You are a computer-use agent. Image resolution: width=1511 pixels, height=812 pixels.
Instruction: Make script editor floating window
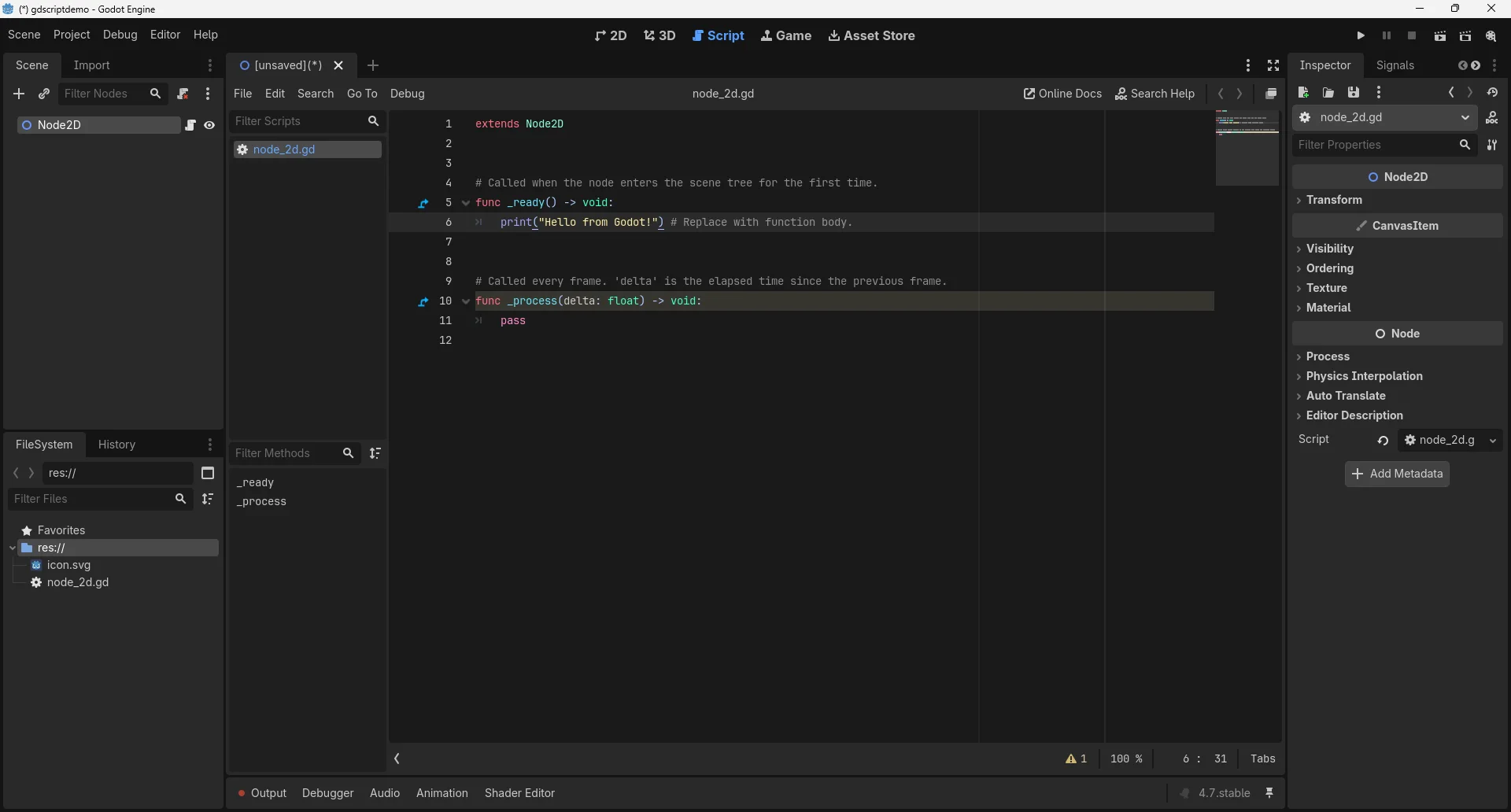coord(1271,94)
